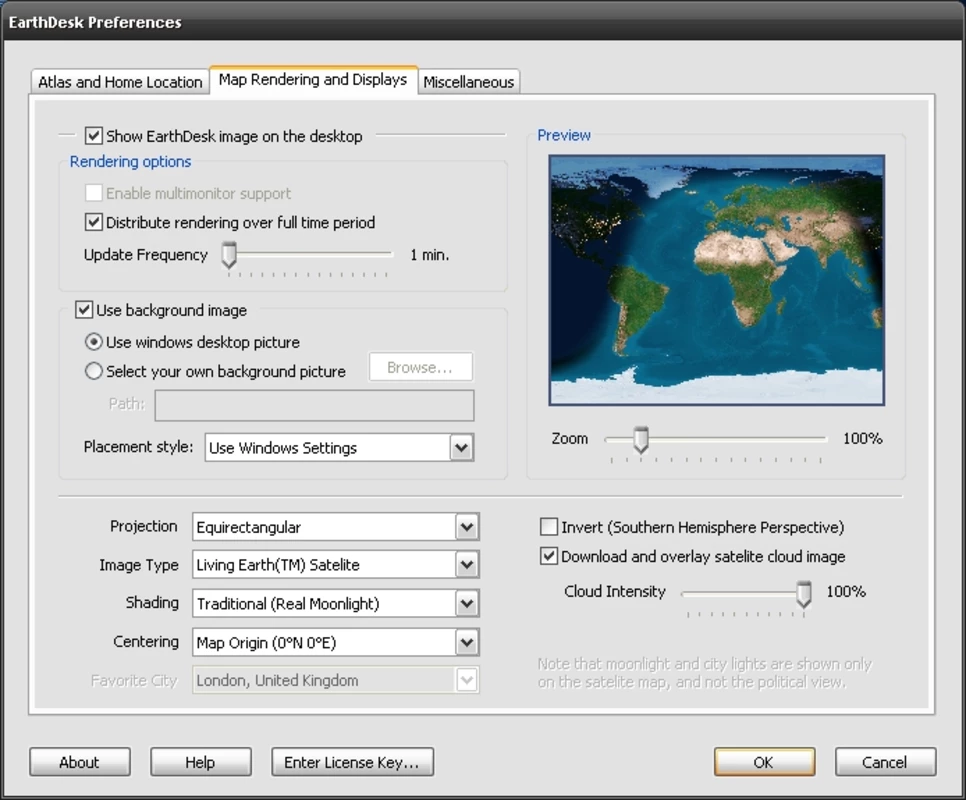Enable Invert Southern Hemisphere Perspective checkbox
Screen dimensions: 966x800
point(548,527)
